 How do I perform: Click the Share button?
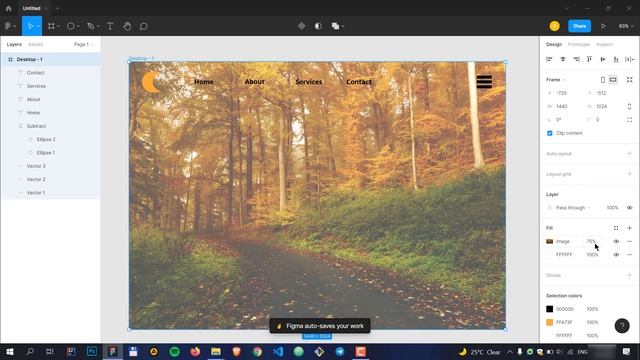(579, 26)
